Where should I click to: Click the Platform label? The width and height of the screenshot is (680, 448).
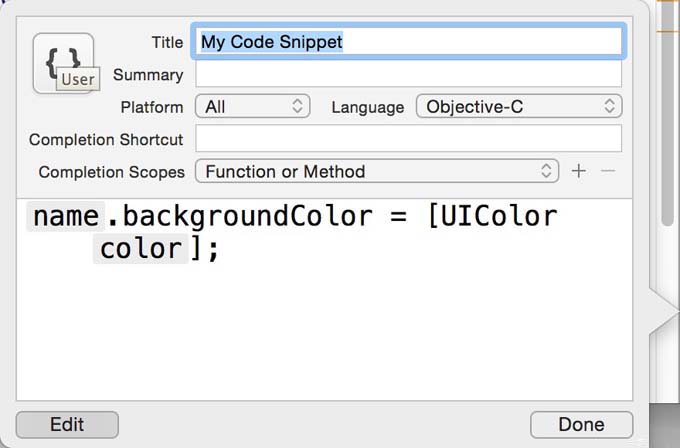coord(152,107)
